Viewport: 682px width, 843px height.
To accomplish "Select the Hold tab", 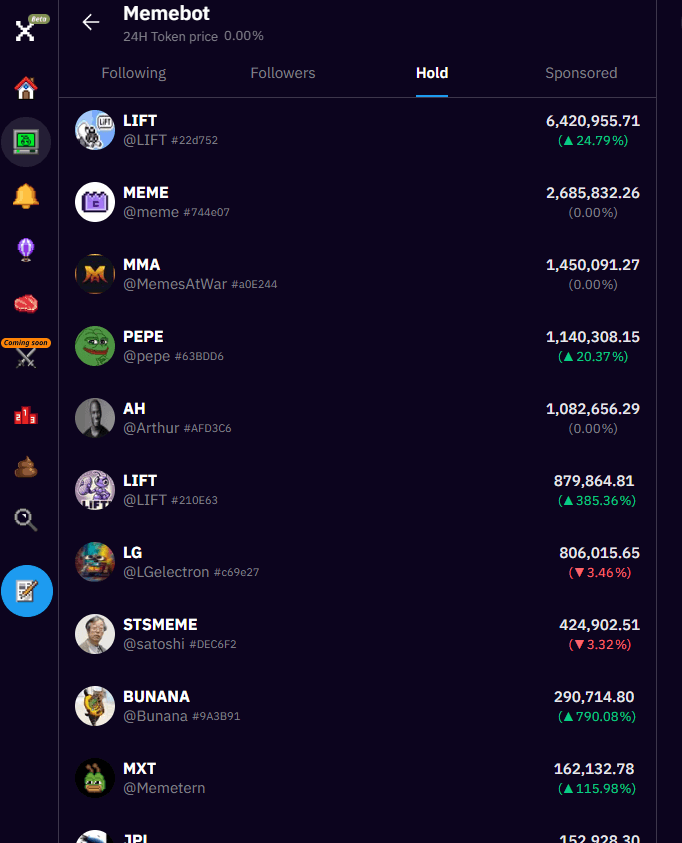I will 432,73.
